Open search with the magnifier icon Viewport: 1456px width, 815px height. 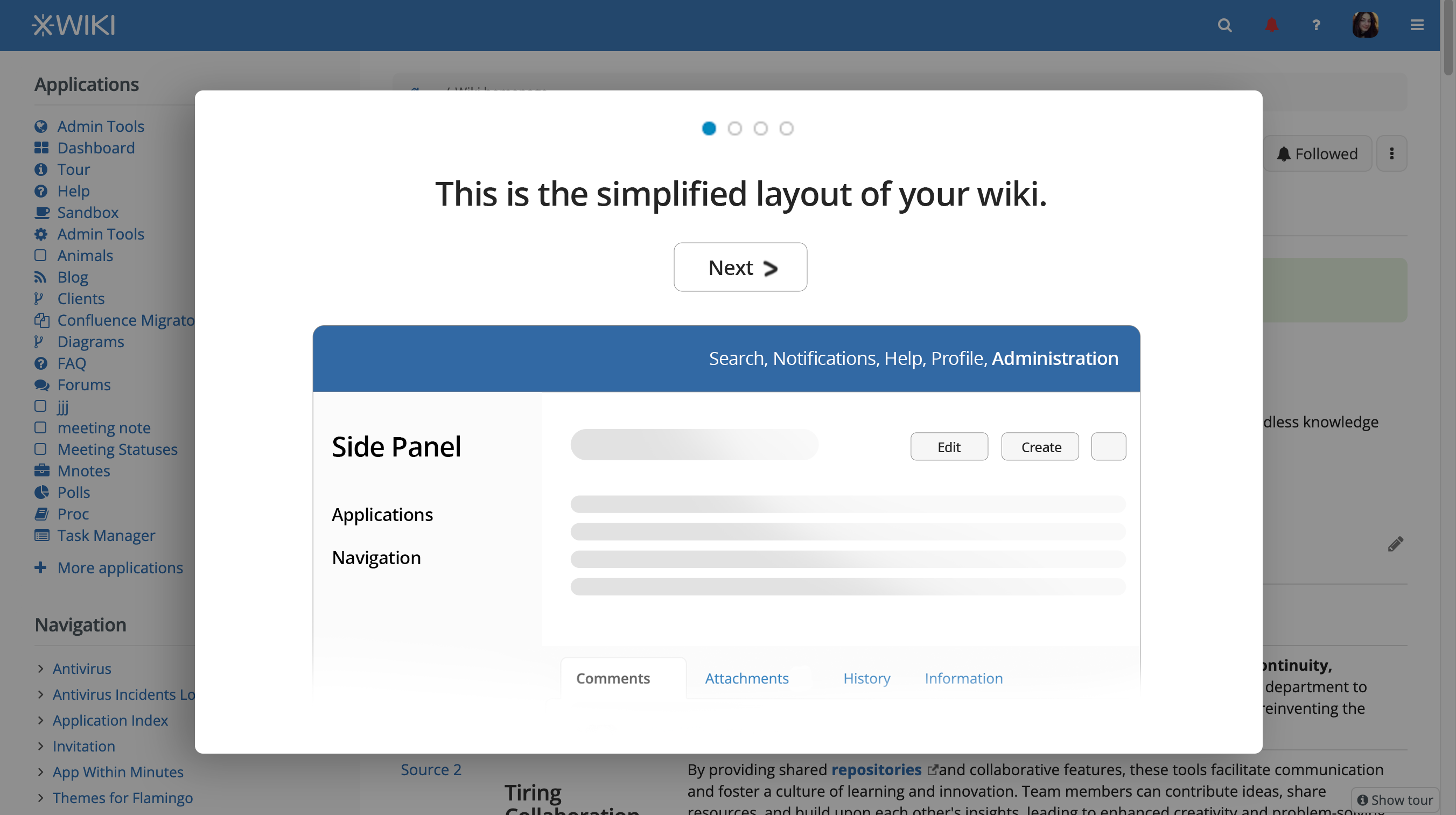pos(1224,25)
